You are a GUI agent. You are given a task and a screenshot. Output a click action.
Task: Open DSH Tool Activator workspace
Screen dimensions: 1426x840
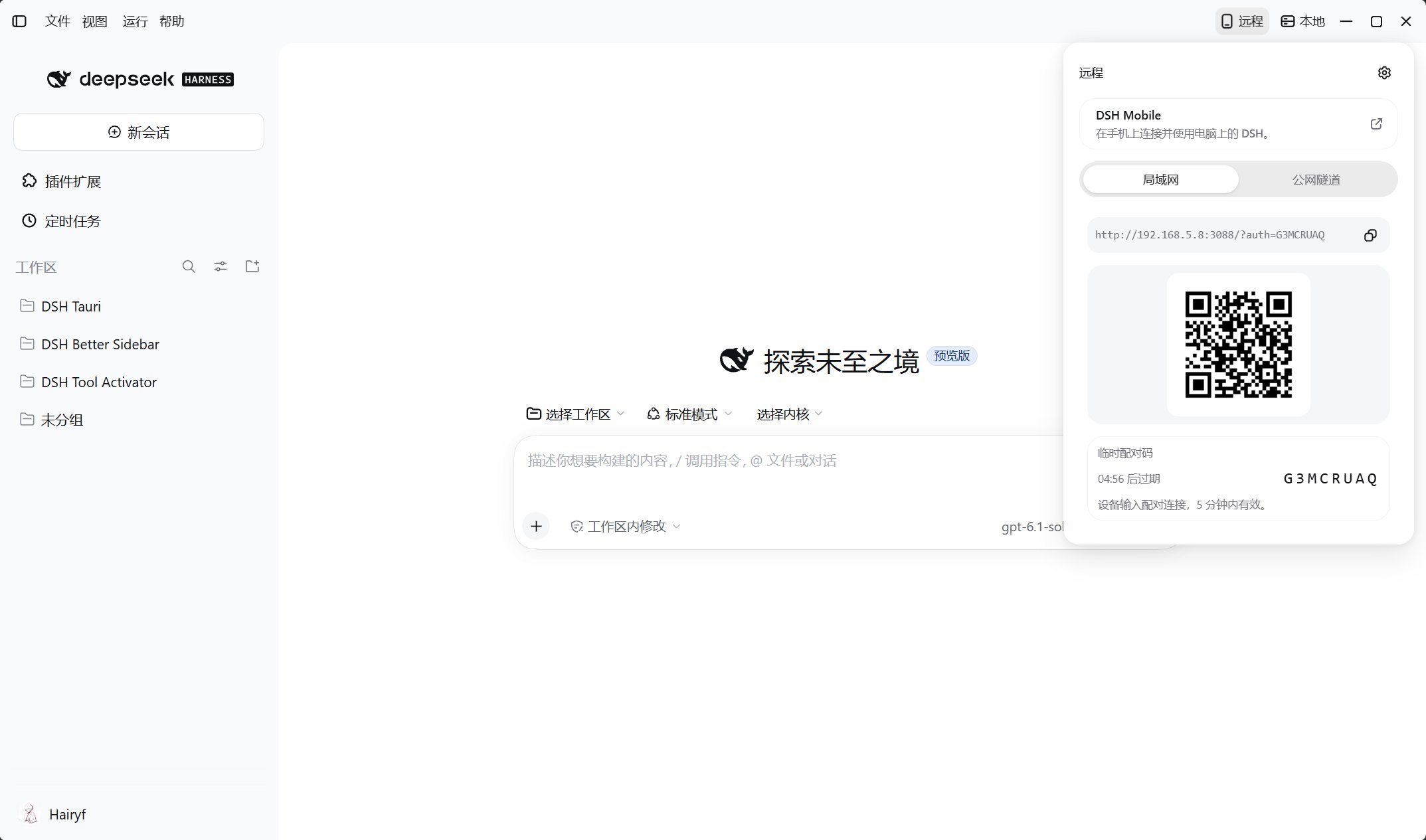pos(139,382)
